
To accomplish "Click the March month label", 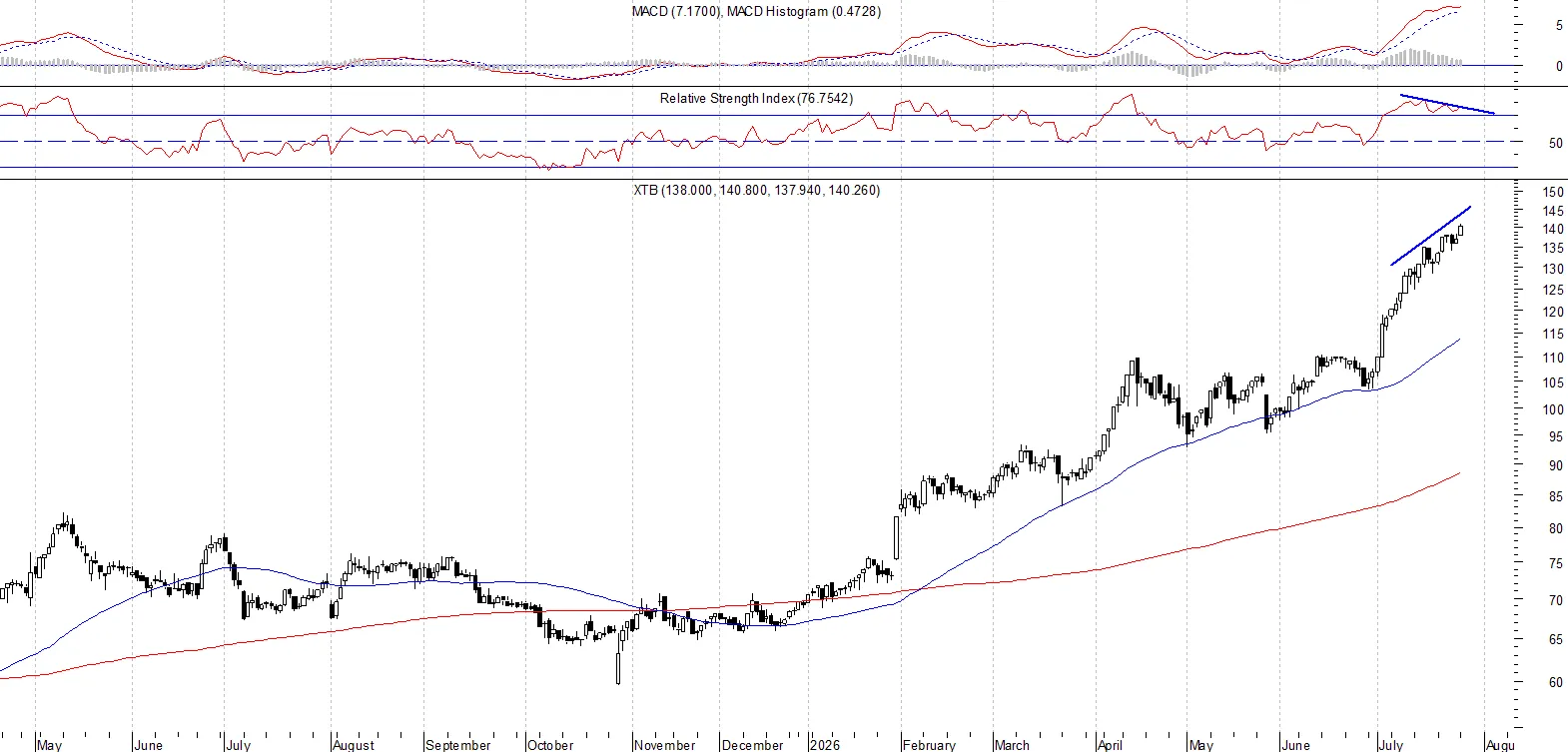I will coord(1012,745).
